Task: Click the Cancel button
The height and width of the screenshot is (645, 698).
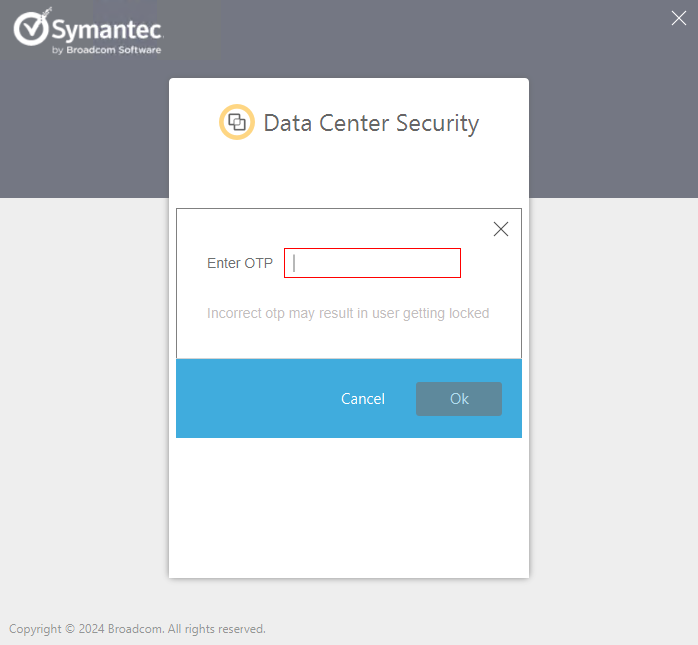Action: 363,399
